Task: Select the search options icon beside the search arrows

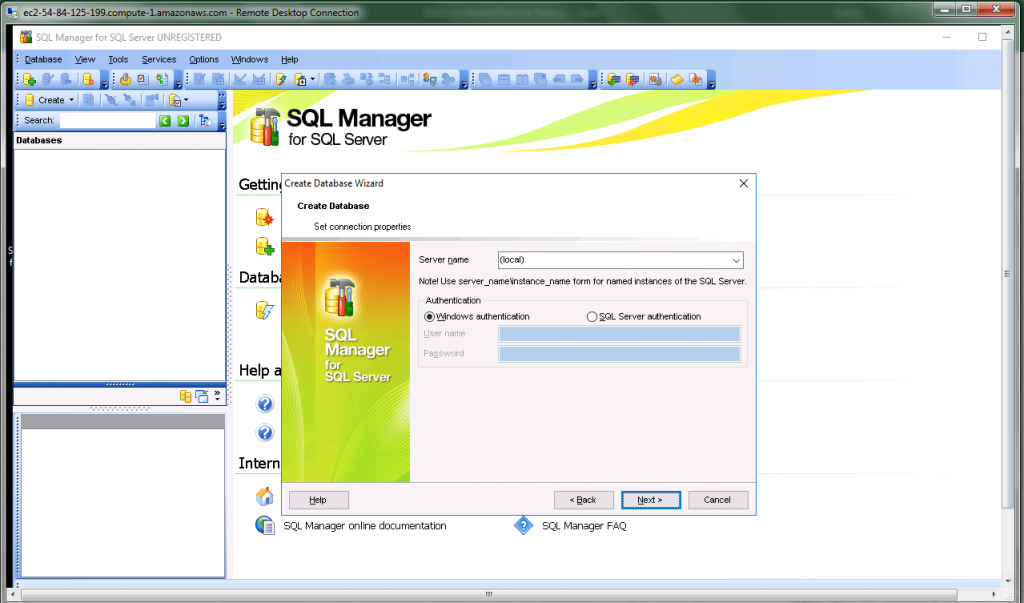Action: tap(205, 120)
